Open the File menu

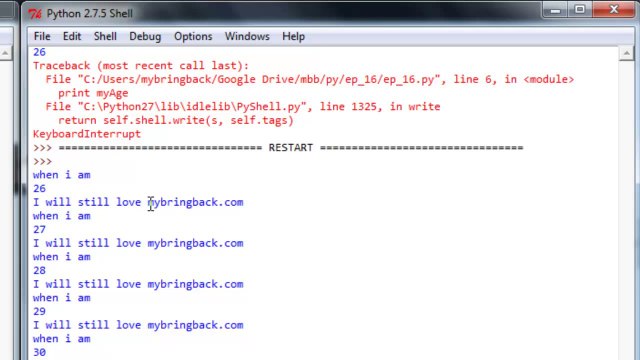click(42, 36)
